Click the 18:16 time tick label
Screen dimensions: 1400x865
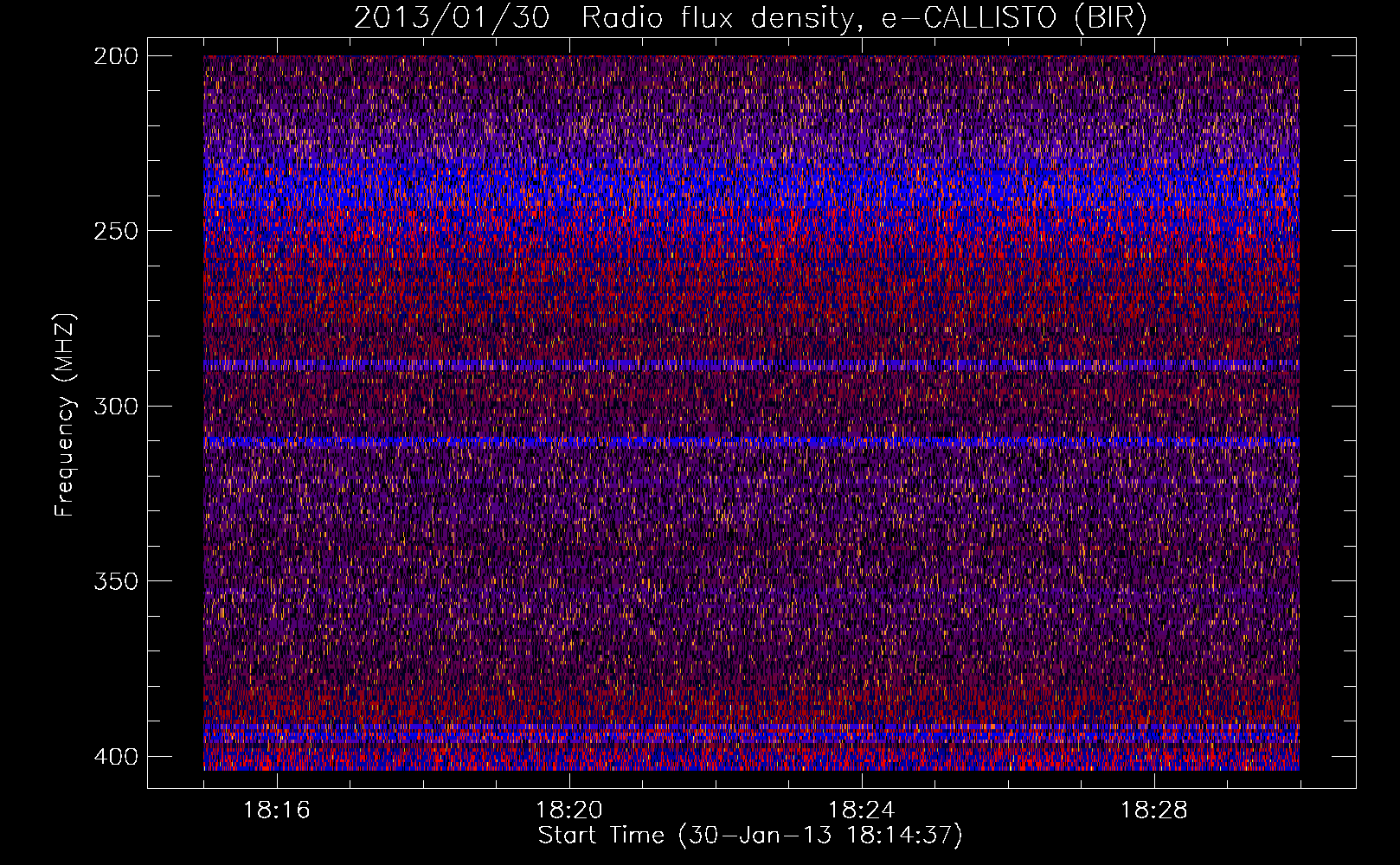point(277,810)
